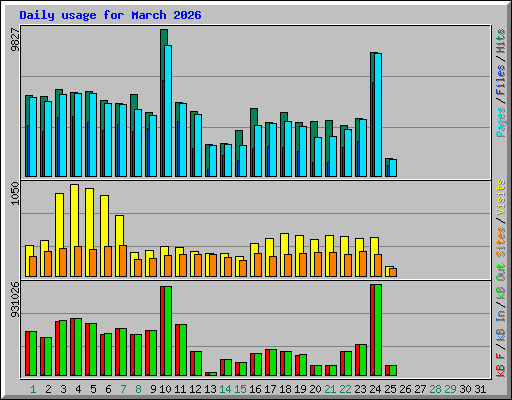The width and height of the screenshot is (512, 400).
Task: Click day 16 on the date axis
Action: pyautogui.click(x=255, y=389)
